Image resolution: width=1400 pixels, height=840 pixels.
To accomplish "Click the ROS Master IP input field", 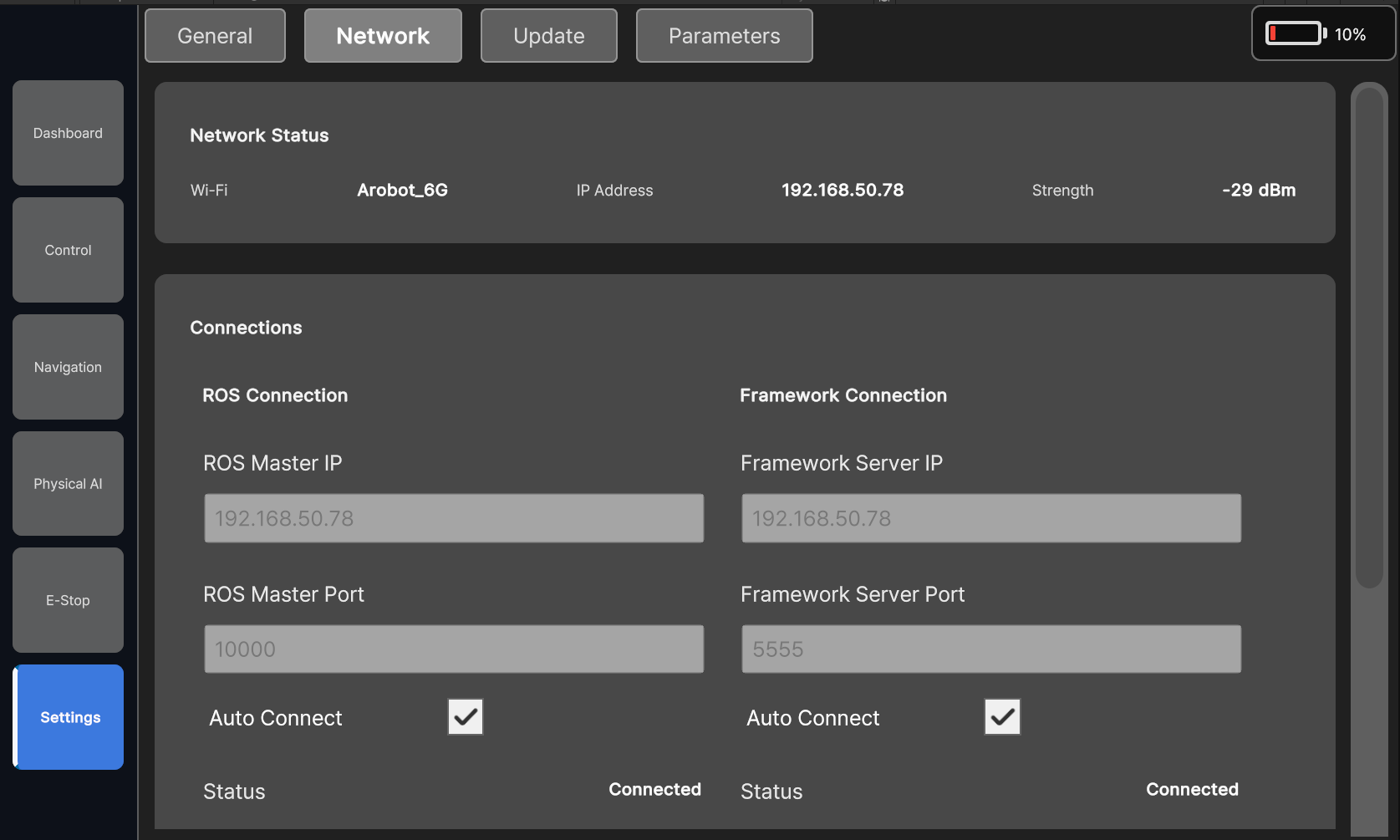I will pos(454,518).
